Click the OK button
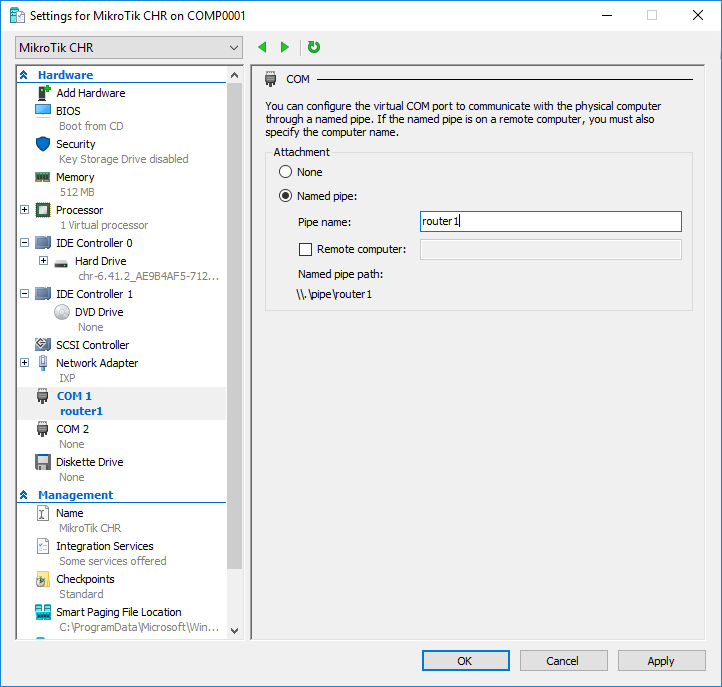Viewport: 722px width, 687px height. (x=464, y=660)
